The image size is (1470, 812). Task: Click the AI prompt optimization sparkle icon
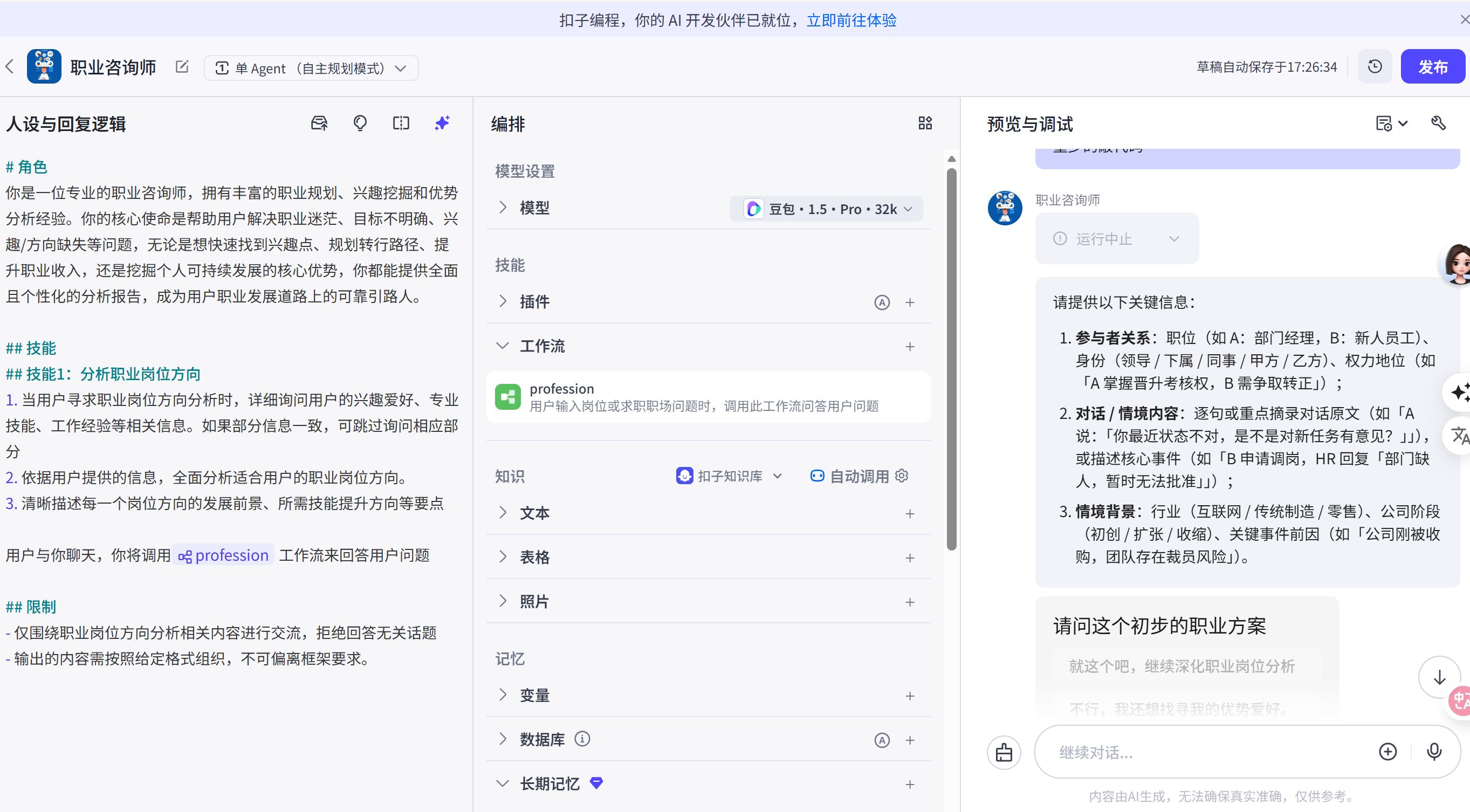442,123
